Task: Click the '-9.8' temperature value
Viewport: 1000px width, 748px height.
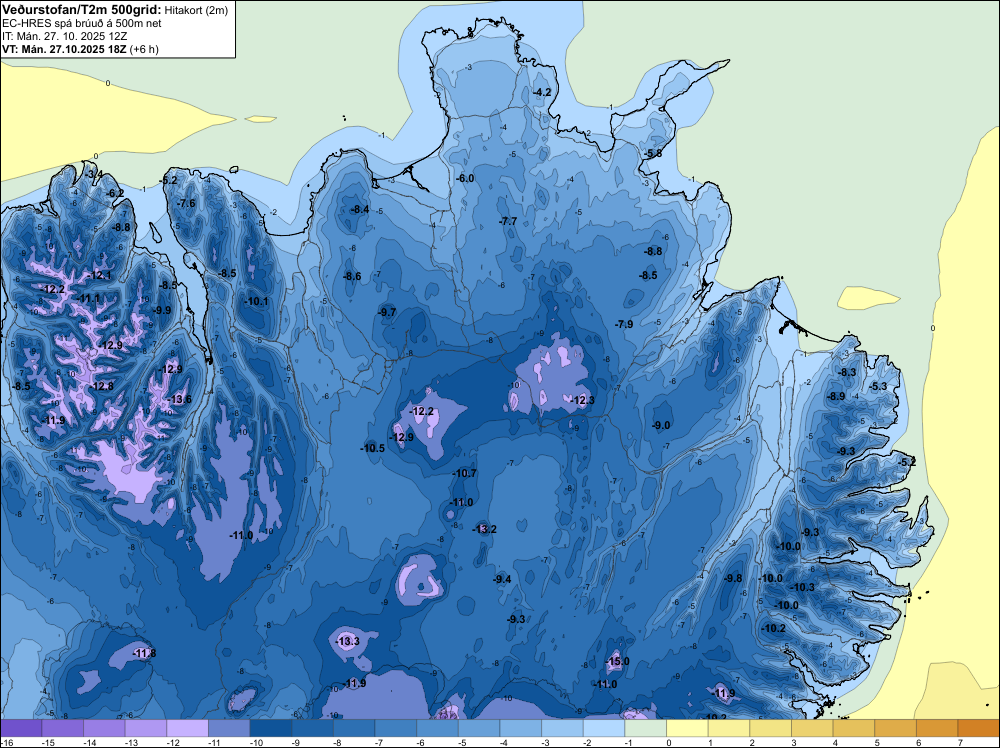Action: coord(733,578)
